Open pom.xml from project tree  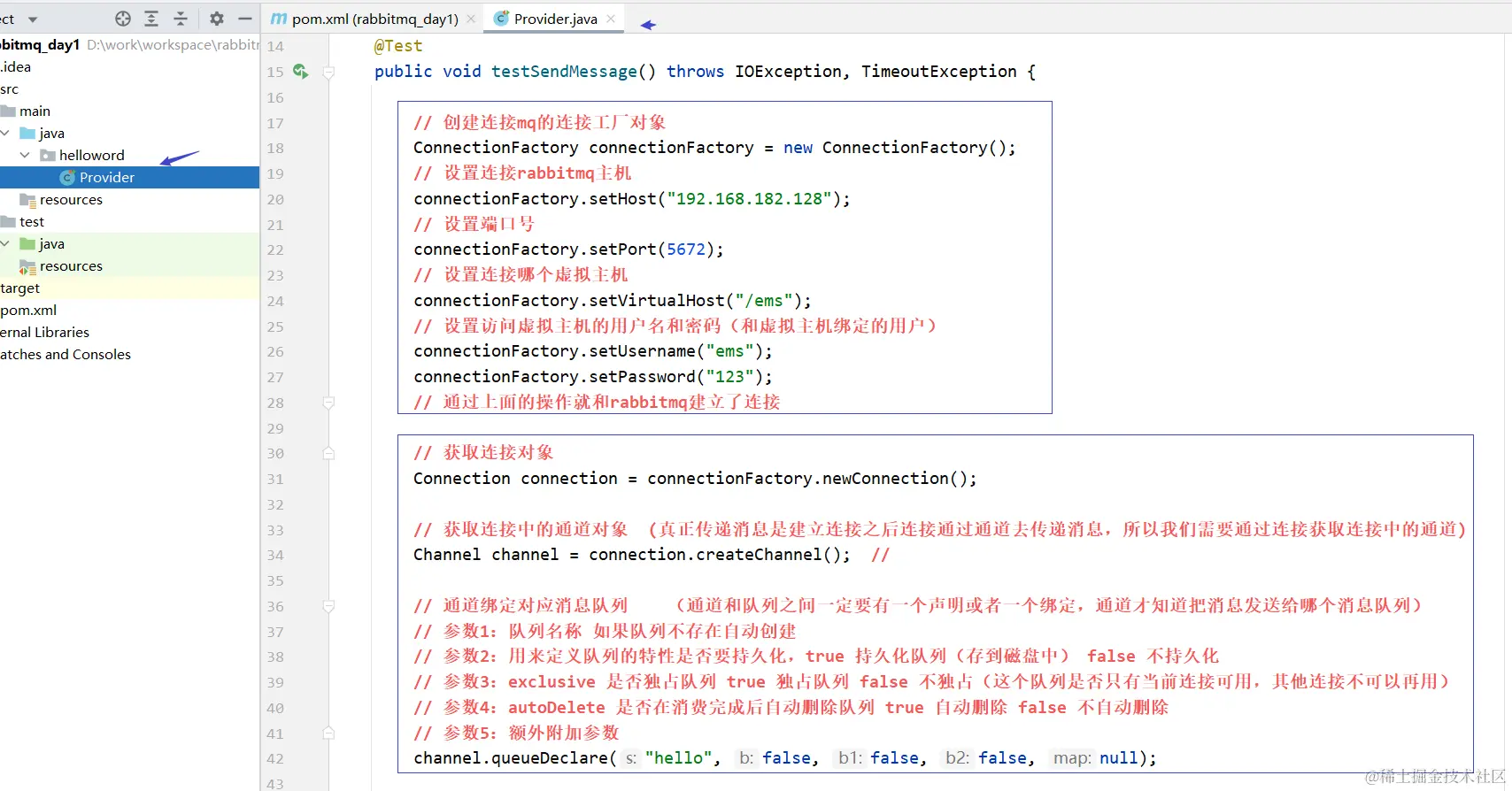tap(28, 310)
